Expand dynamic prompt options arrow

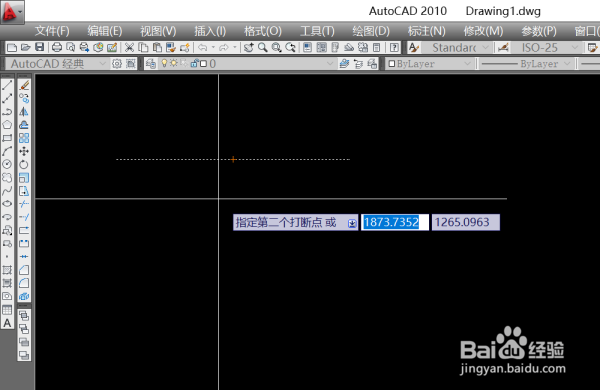click(x=352, y=223)
